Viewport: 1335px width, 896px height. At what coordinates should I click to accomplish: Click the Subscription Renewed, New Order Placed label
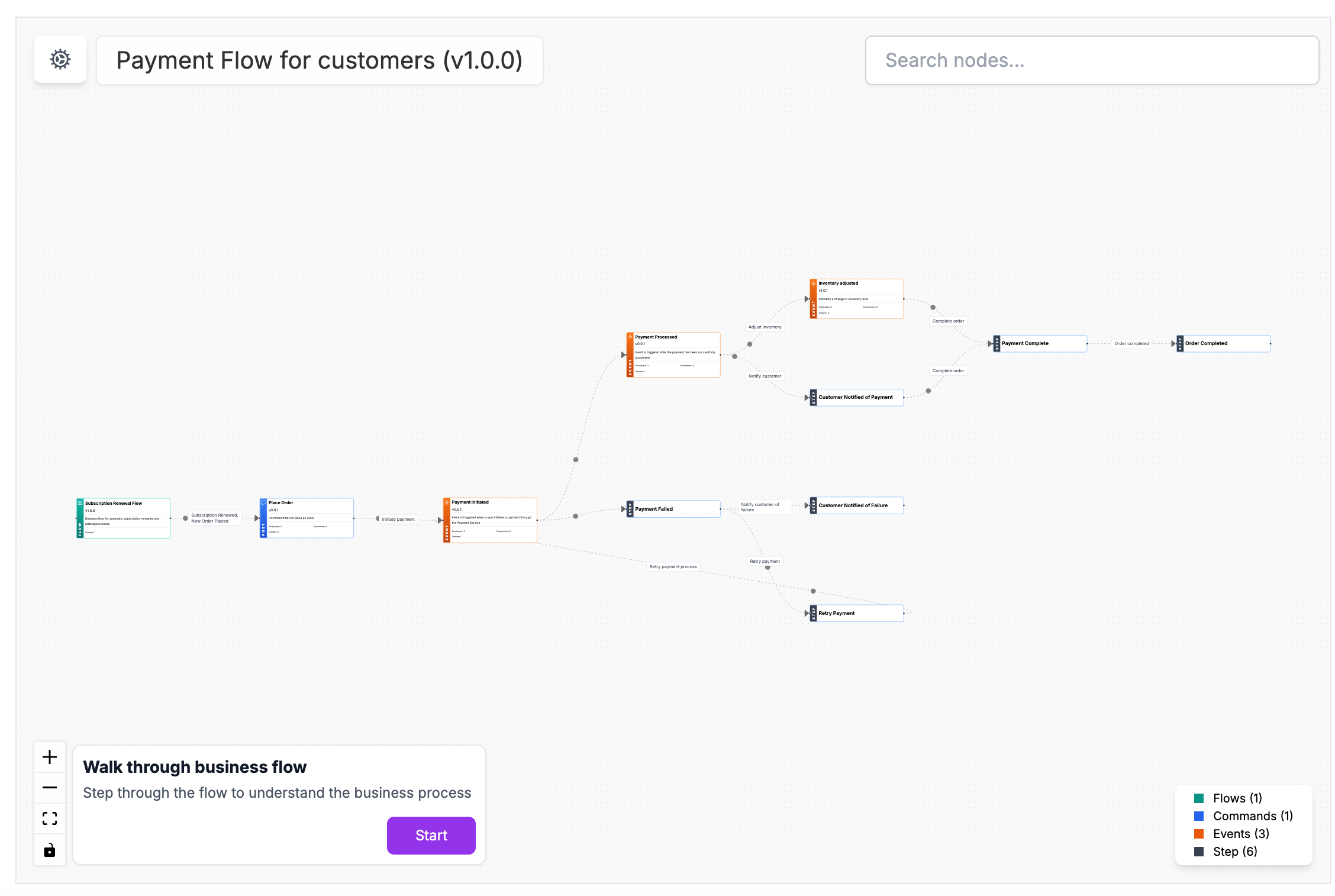coord(214,518)
